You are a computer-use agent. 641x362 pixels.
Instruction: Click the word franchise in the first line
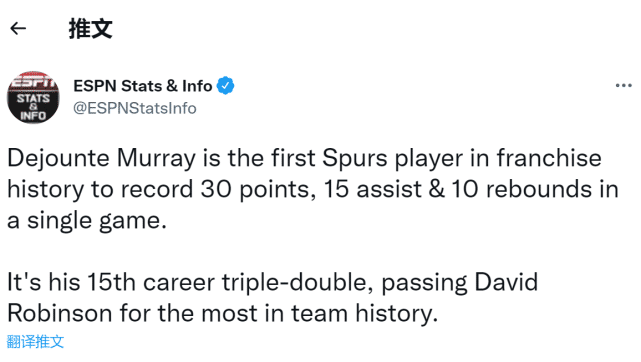click(549, 159)
